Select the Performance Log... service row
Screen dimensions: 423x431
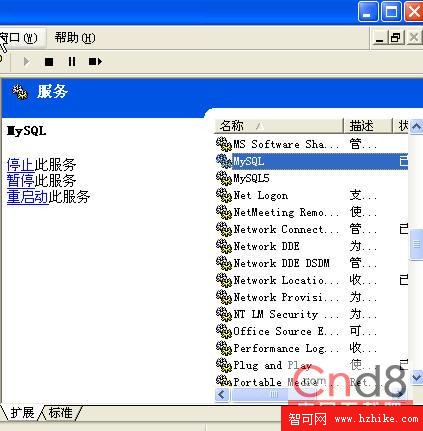tap(311, 348)
